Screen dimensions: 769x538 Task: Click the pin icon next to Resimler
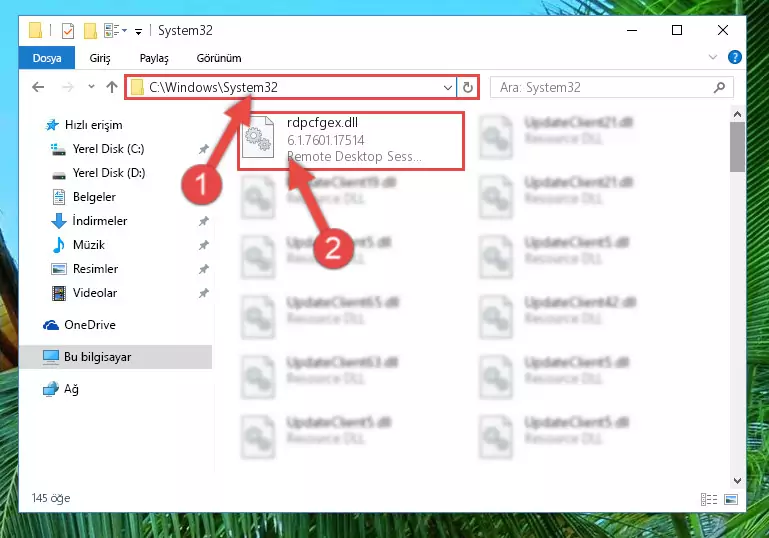(x=204, y=269)
